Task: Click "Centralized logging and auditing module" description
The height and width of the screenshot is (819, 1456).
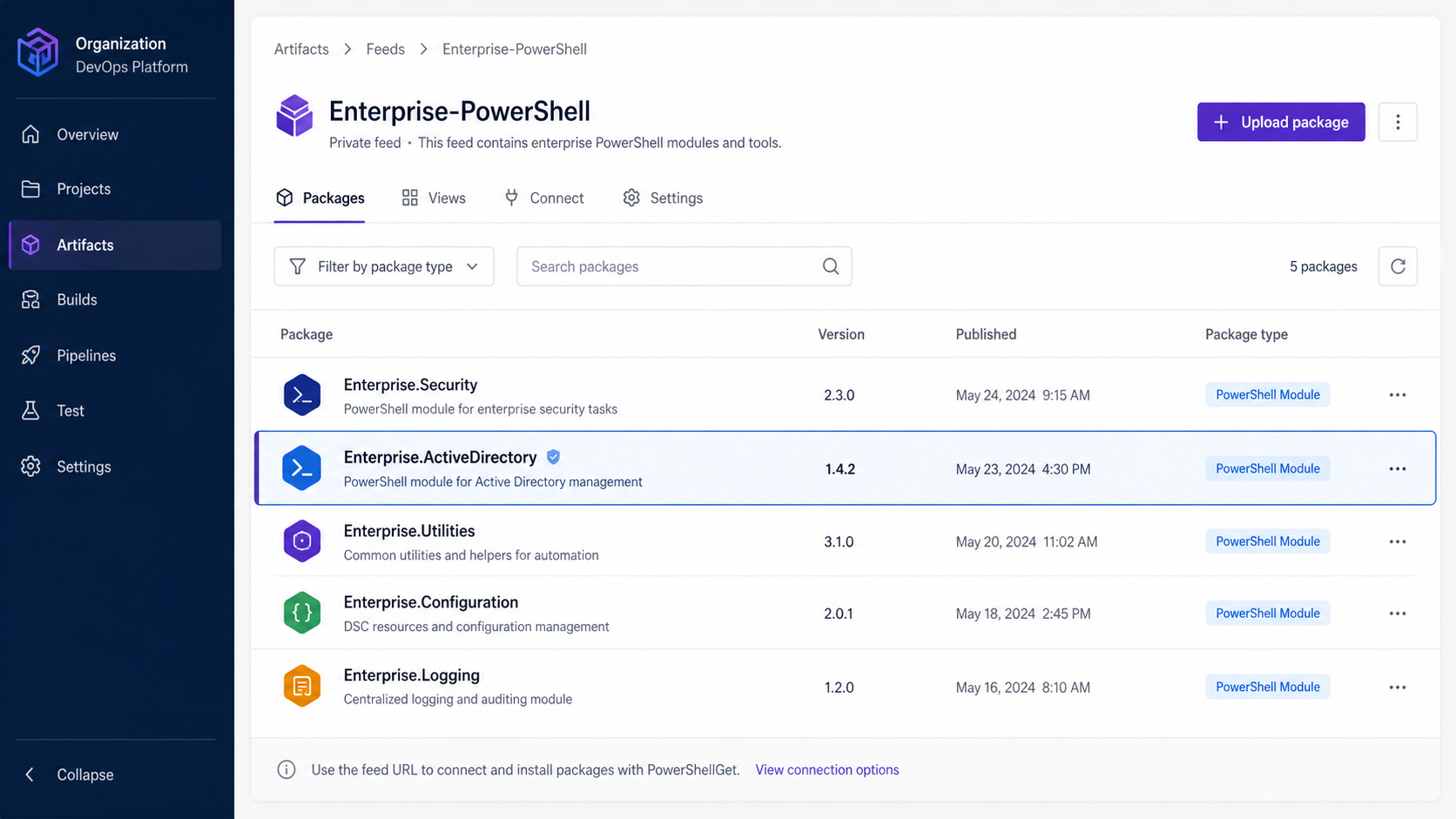Action: pyautogui.click(x=458, y=699)
